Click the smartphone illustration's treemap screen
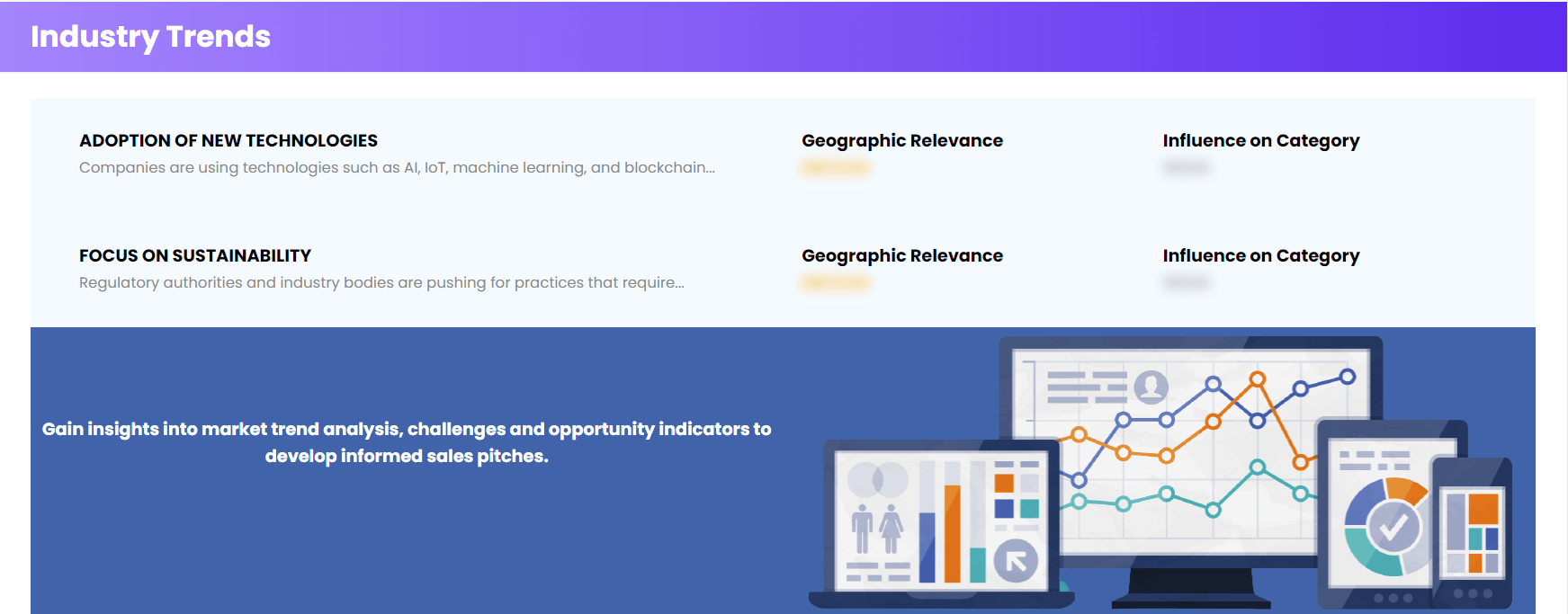 [x=1472, y=531]
